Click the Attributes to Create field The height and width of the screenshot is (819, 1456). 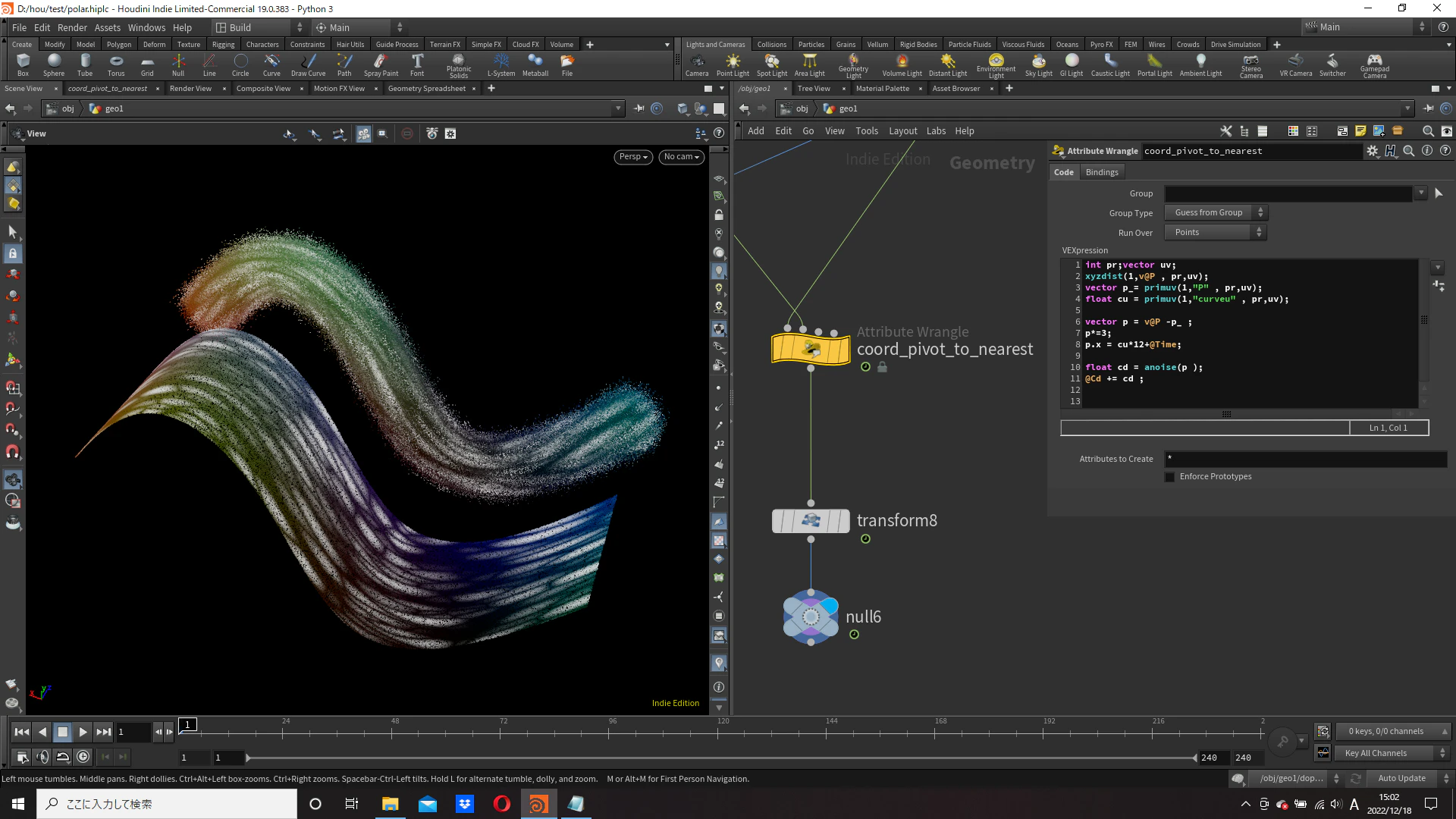click(x=1306, y=459)
